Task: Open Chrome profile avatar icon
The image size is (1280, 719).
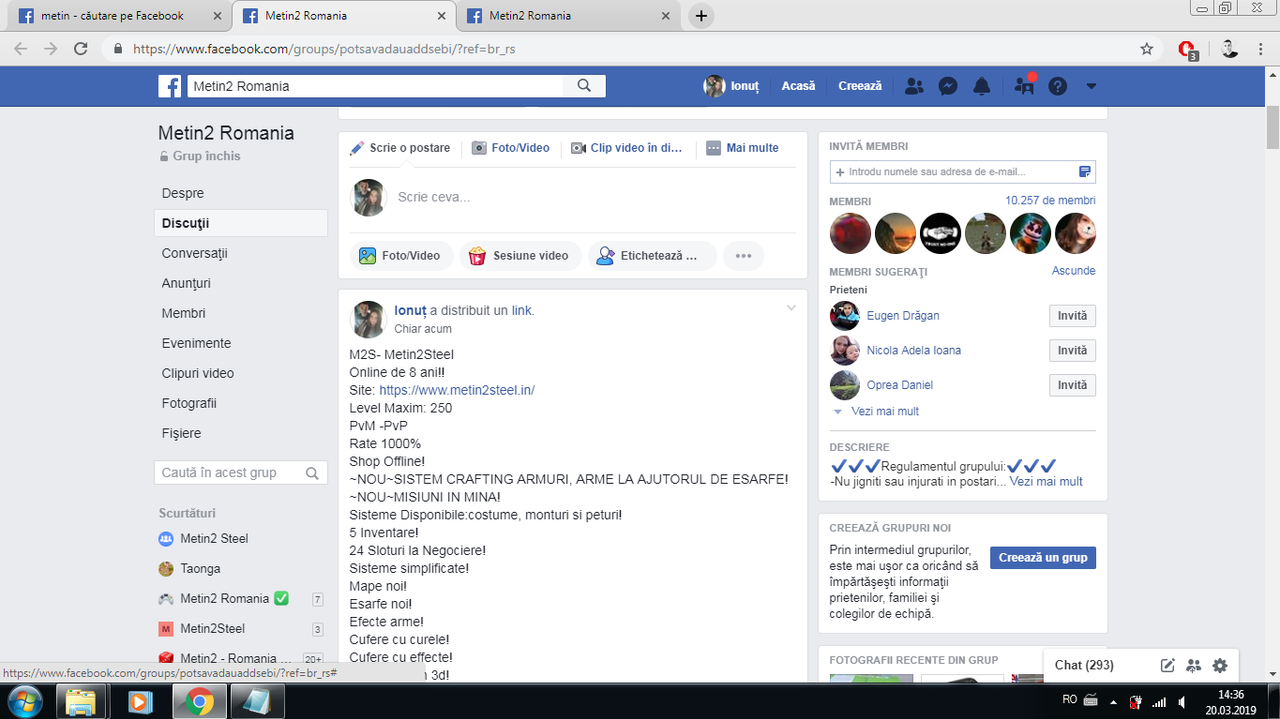Action: (1229, 48)
